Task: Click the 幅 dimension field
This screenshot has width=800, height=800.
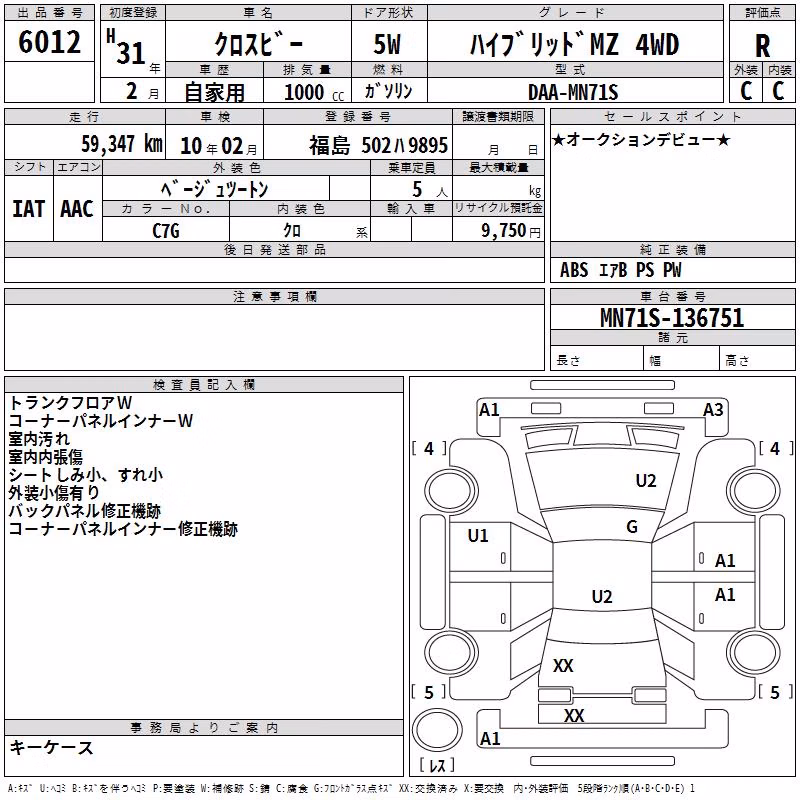Action: point(681,360)
